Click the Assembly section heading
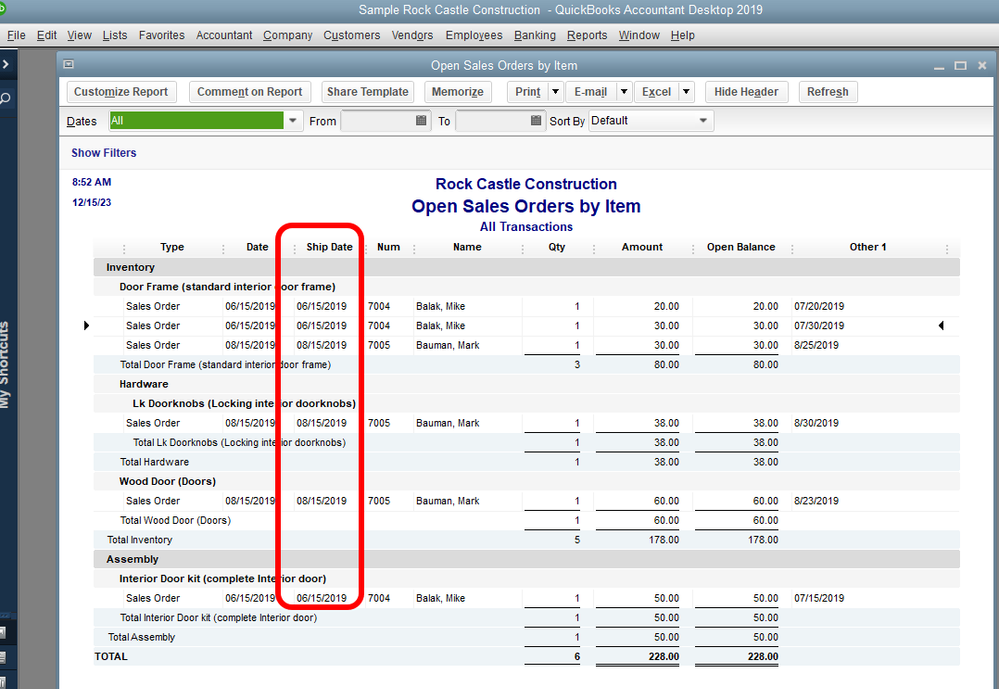 (133, 559)
